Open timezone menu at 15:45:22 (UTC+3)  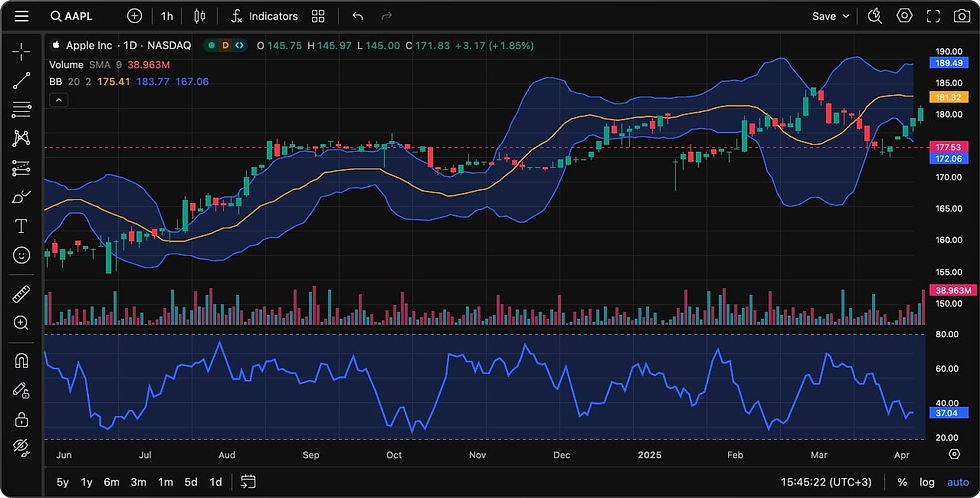[x=826, y=482]
